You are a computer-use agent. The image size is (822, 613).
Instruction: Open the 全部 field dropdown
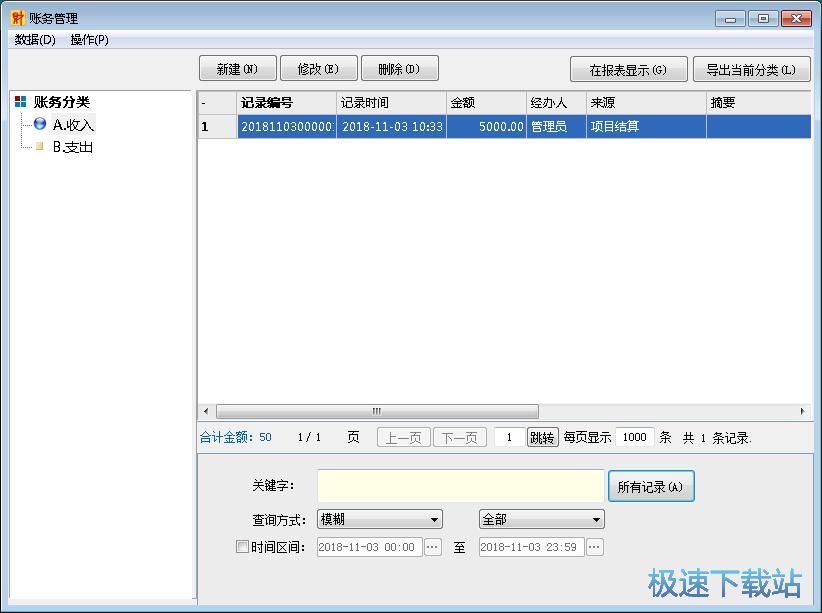click(x=542, y=519)
